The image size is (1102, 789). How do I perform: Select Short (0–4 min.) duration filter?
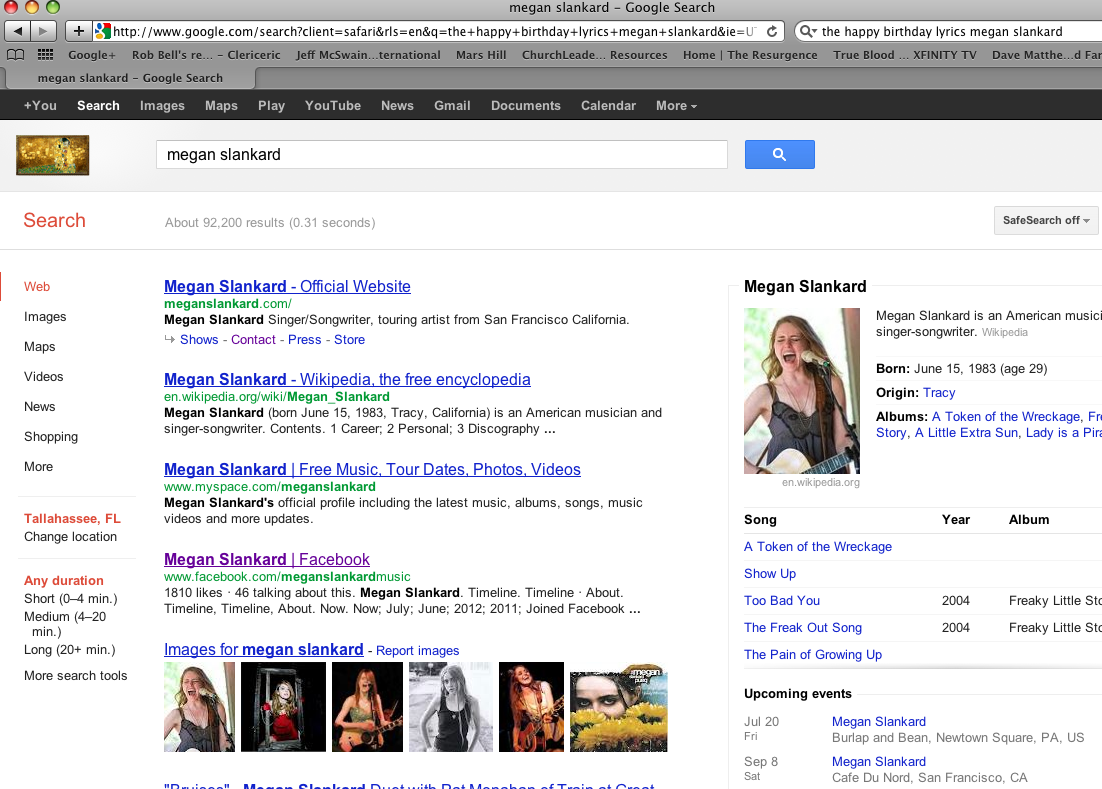pyautogui.click(x=70, y=598)
